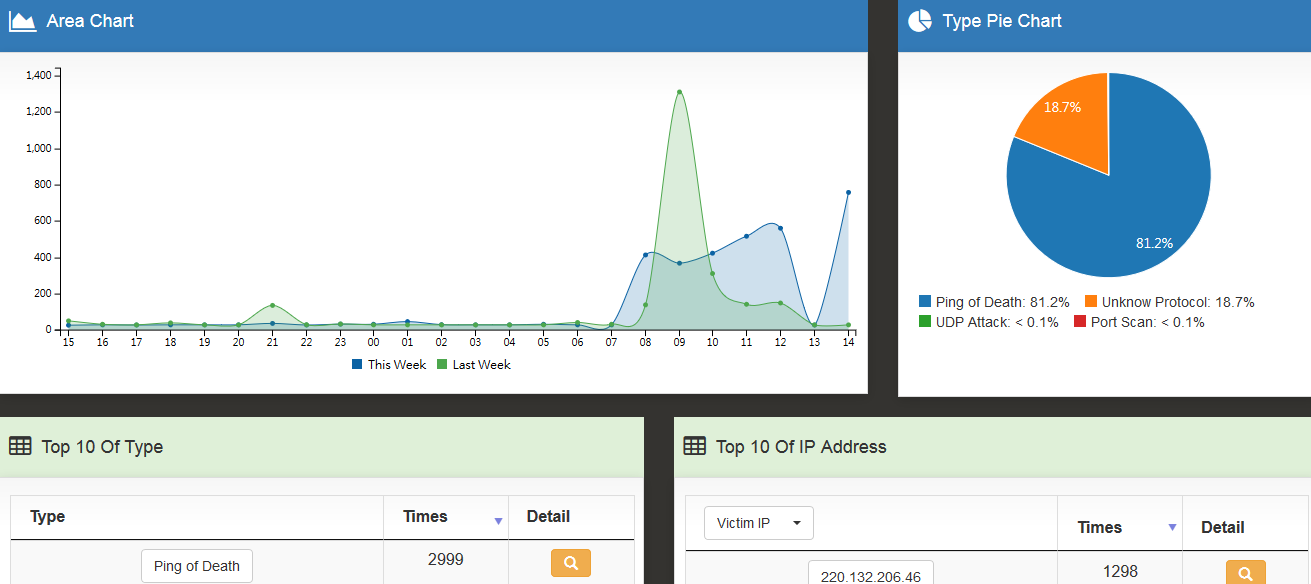Toggle UDP Attack in pie legend
The height and width of the screenshot is (584, 1311).
pyautogui.click(x=988, y=322)
